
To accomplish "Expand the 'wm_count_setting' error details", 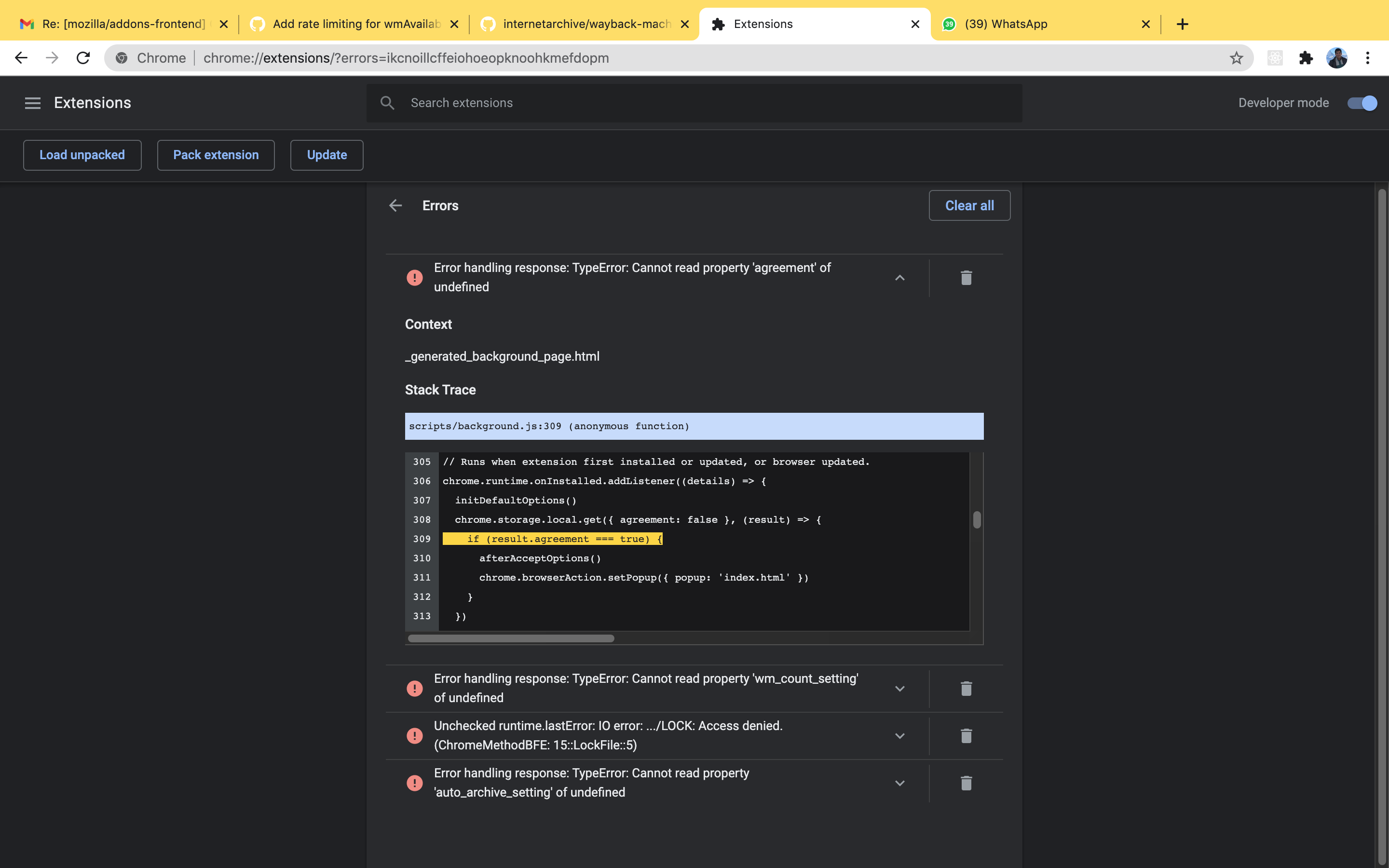I will tap(899, 688).
